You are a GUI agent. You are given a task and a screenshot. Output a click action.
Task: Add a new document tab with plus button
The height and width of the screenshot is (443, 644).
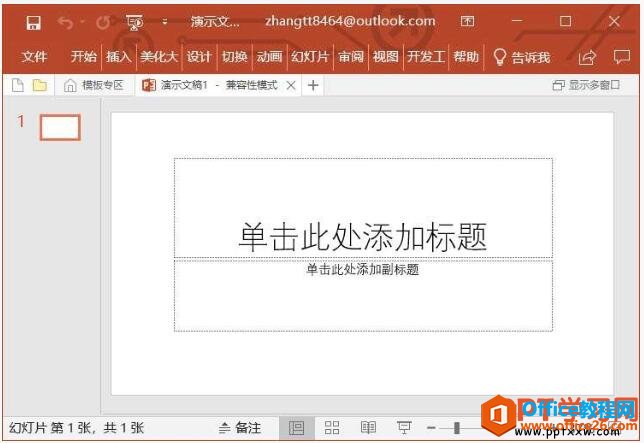313,86
